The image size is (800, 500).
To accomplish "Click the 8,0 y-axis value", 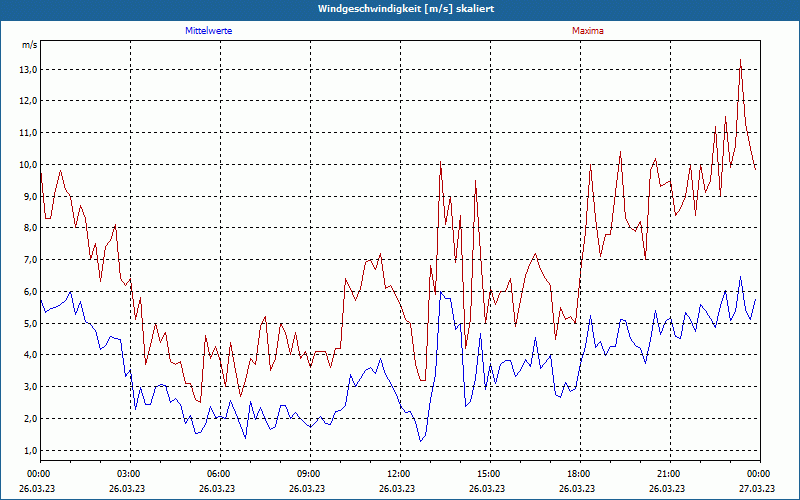I will point(30,228).
